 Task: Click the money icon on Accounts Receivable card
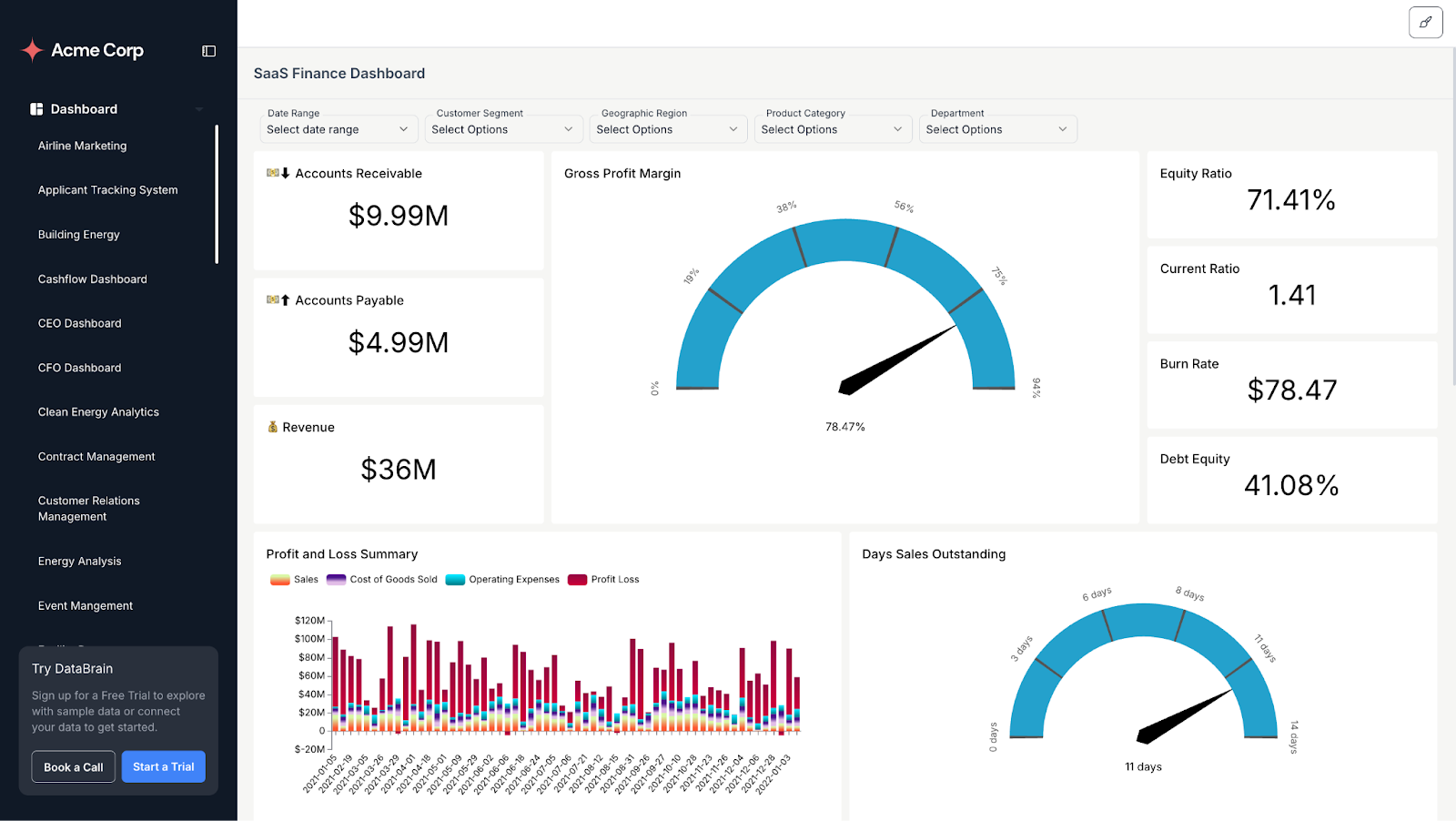(x=275, y=173)
